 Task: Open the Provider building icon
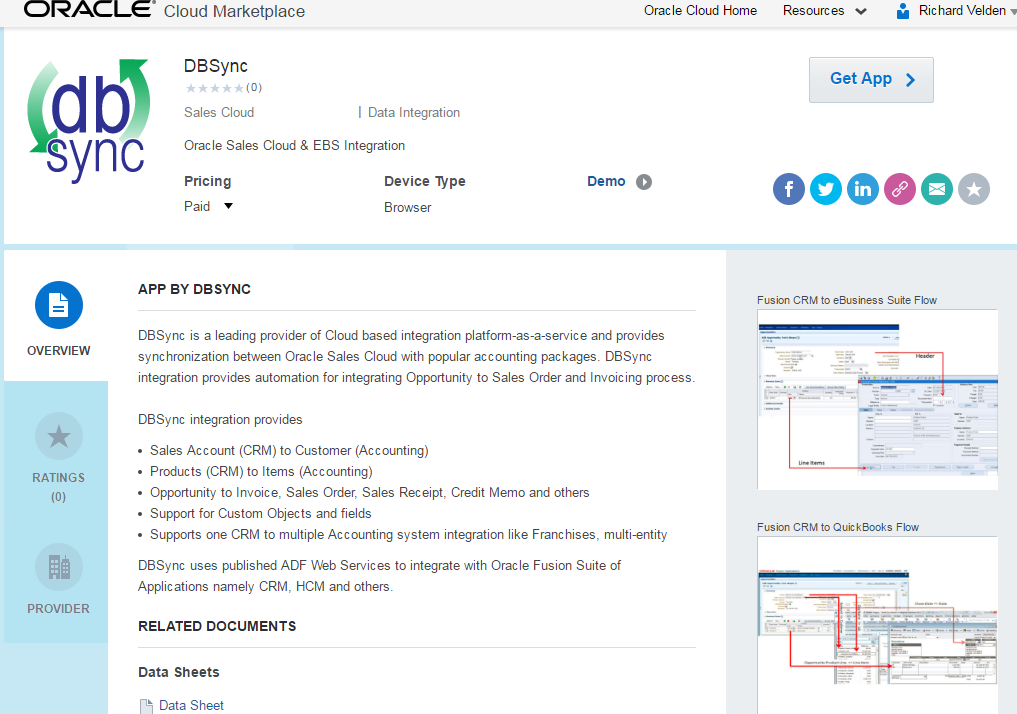(x=58, y=567)
